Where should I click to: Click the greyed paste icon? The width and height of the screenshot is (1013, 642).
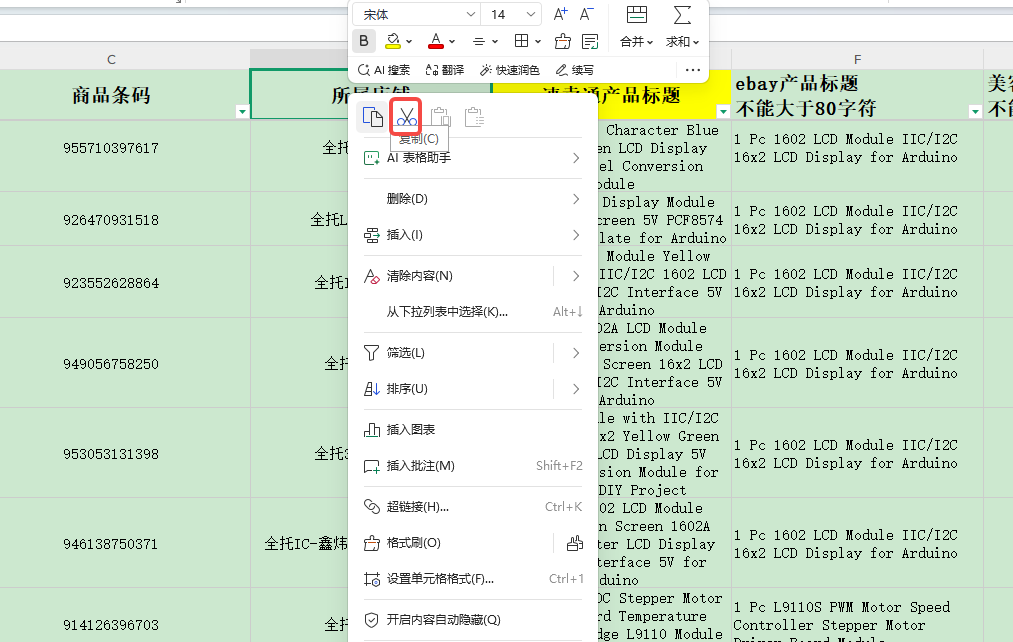tap(441, 117)
